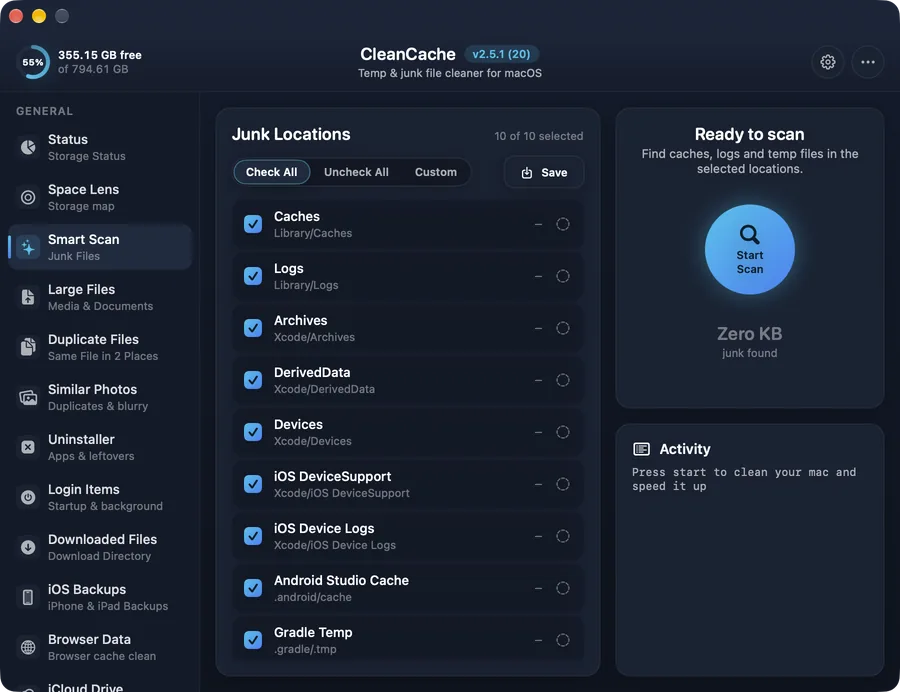Image resolution: width=900 pixels, height=692 pixels.
Task: Click the '10 of 10 selected' text
Action: point(538,136)
